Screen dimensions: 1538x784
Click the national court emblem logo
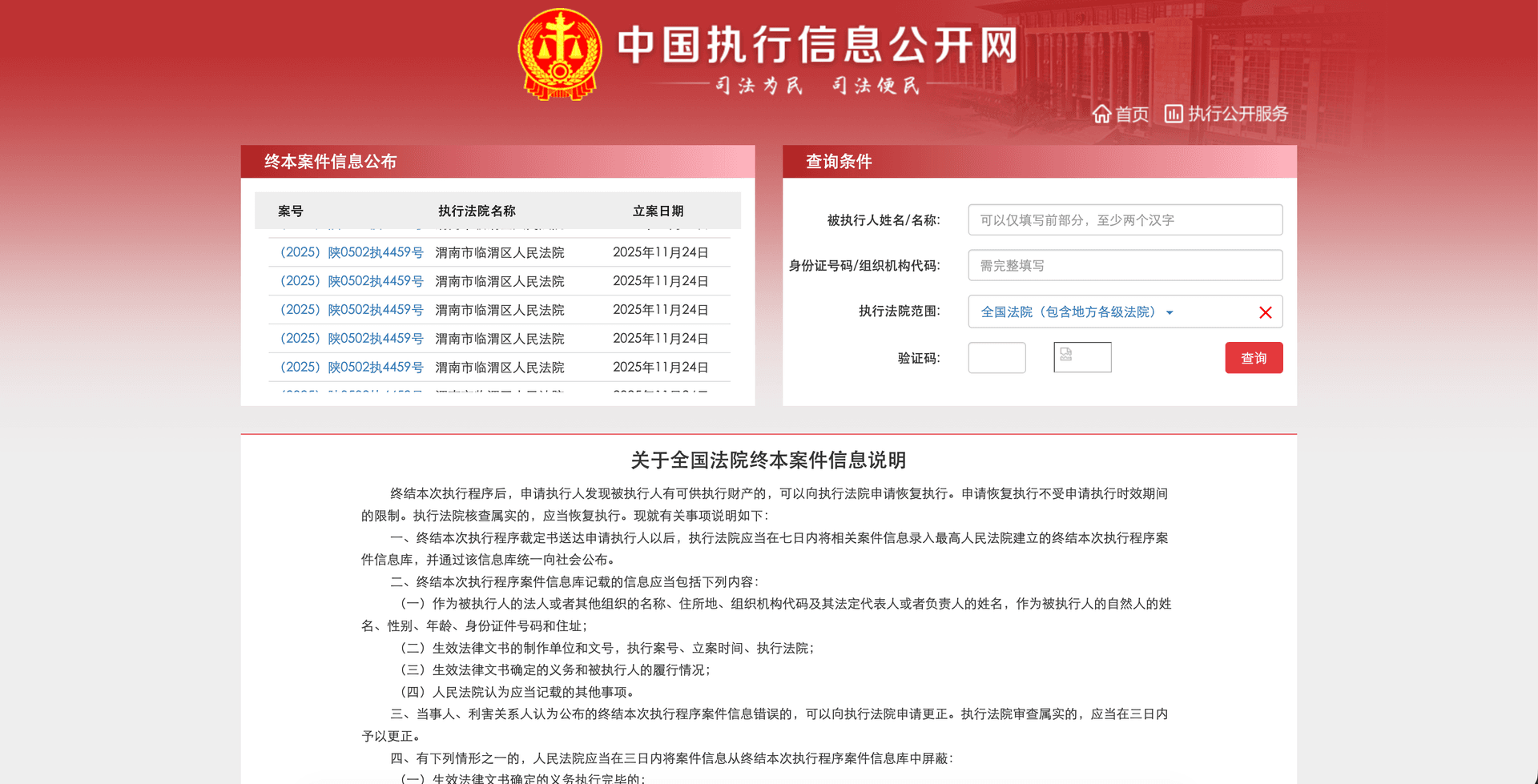pyautogui.click(x=559, y=53)
